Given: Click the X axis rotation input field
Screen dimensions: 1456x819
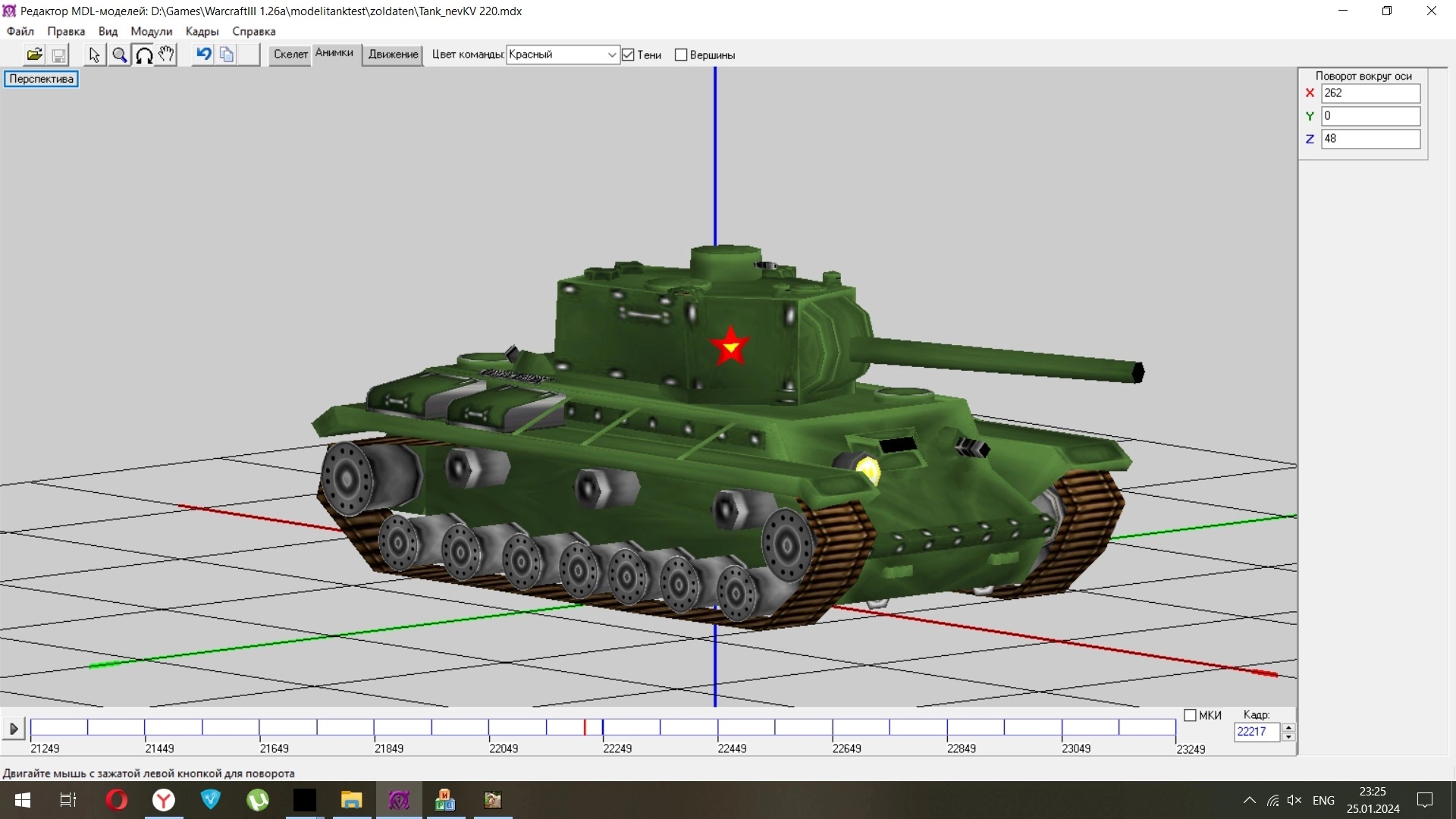Looking at the screenshot, I should pyautogui.click(x=1370, y=93).
